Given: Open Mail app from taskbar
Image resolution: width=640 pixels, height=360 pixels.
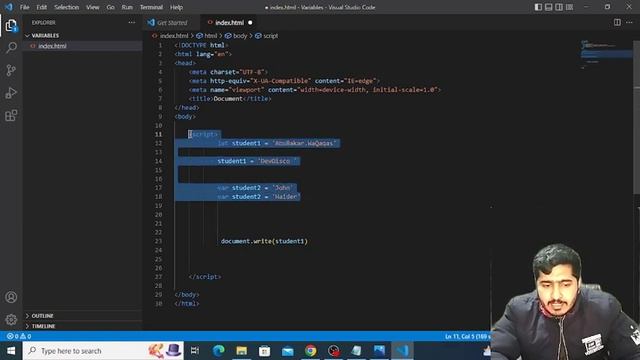Looking at the screenshot, I should [x=288, y=351].
